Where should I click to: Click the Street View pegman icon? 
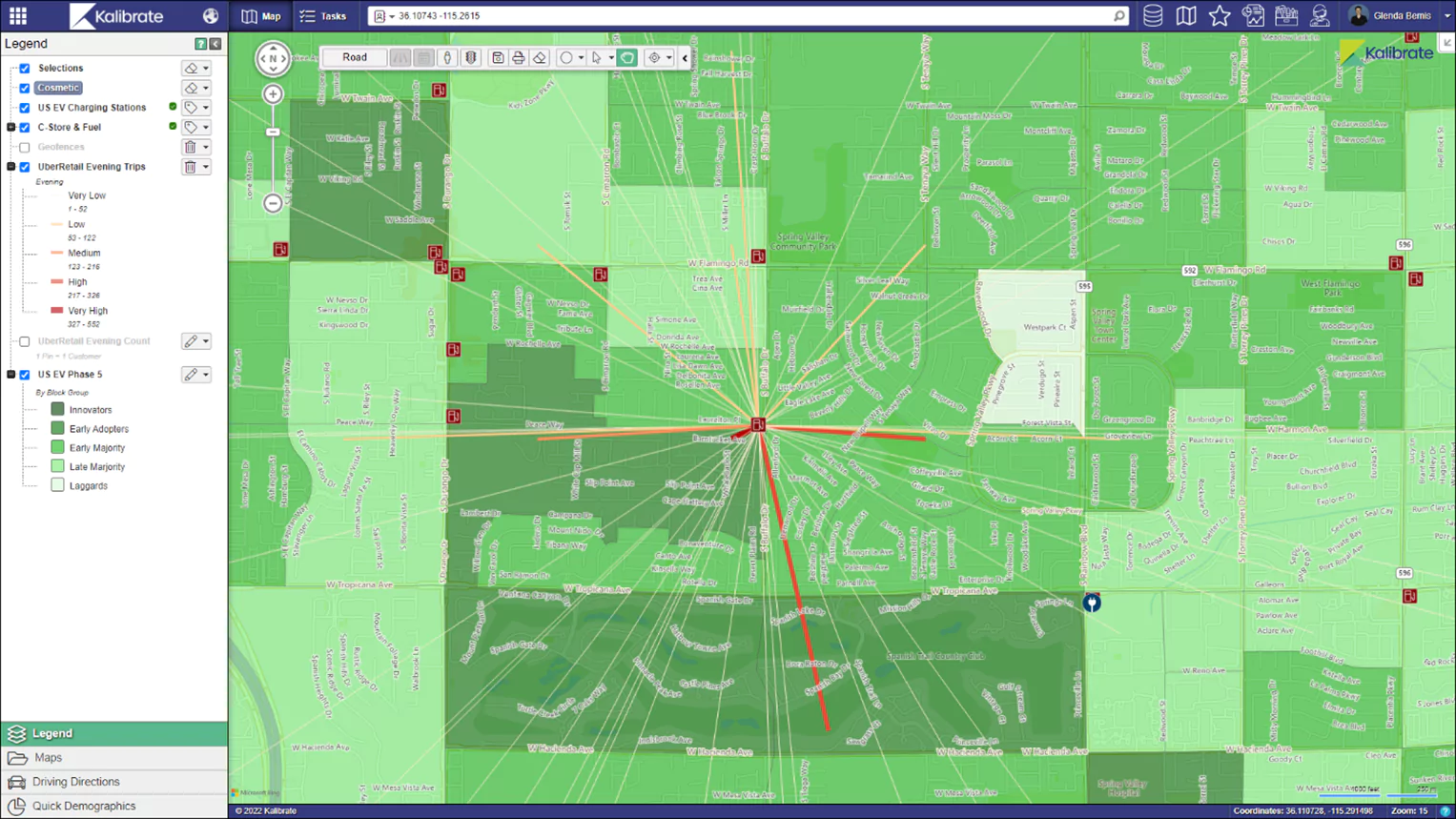[x=447, y=58]
